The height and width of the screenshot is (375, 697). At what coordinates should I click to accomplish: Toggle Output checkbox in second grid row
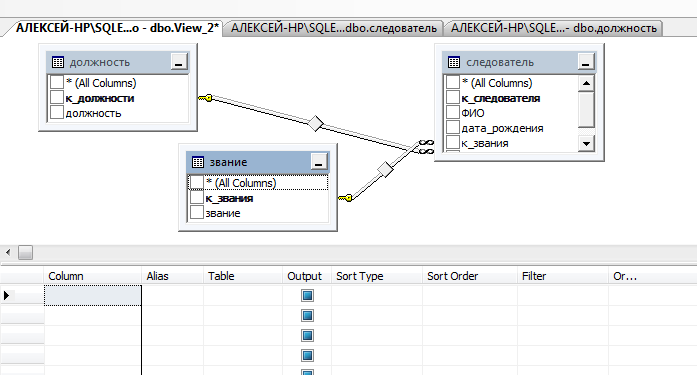[x=307, y=315]
